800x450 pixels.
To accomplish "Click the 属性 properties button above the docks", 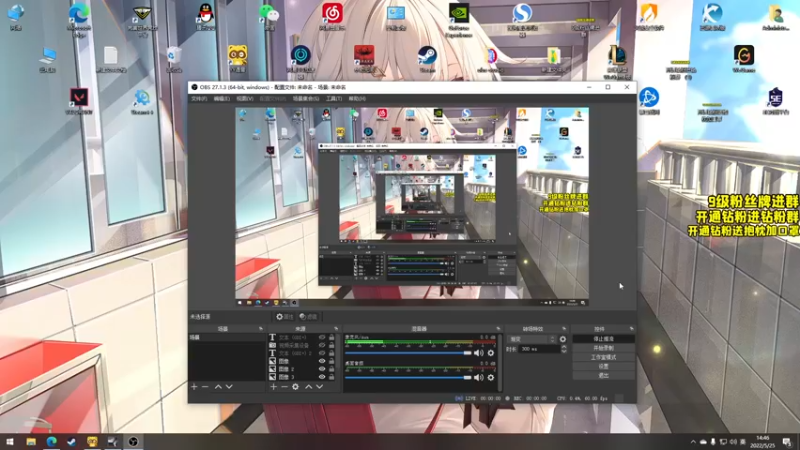I will click(285, 317).
